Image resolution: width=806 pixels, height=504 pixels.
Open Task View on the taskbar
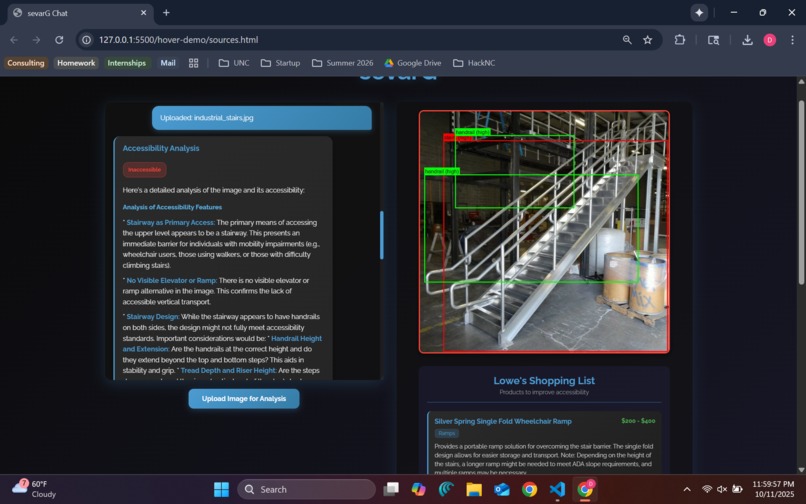tap(391, 489)
